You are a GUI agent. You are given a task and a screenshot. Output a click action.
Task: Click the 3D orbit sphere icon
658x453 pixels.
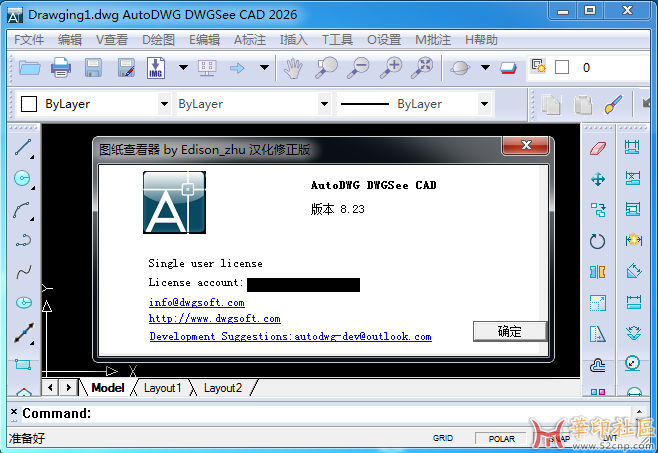(x=460, y=68)
